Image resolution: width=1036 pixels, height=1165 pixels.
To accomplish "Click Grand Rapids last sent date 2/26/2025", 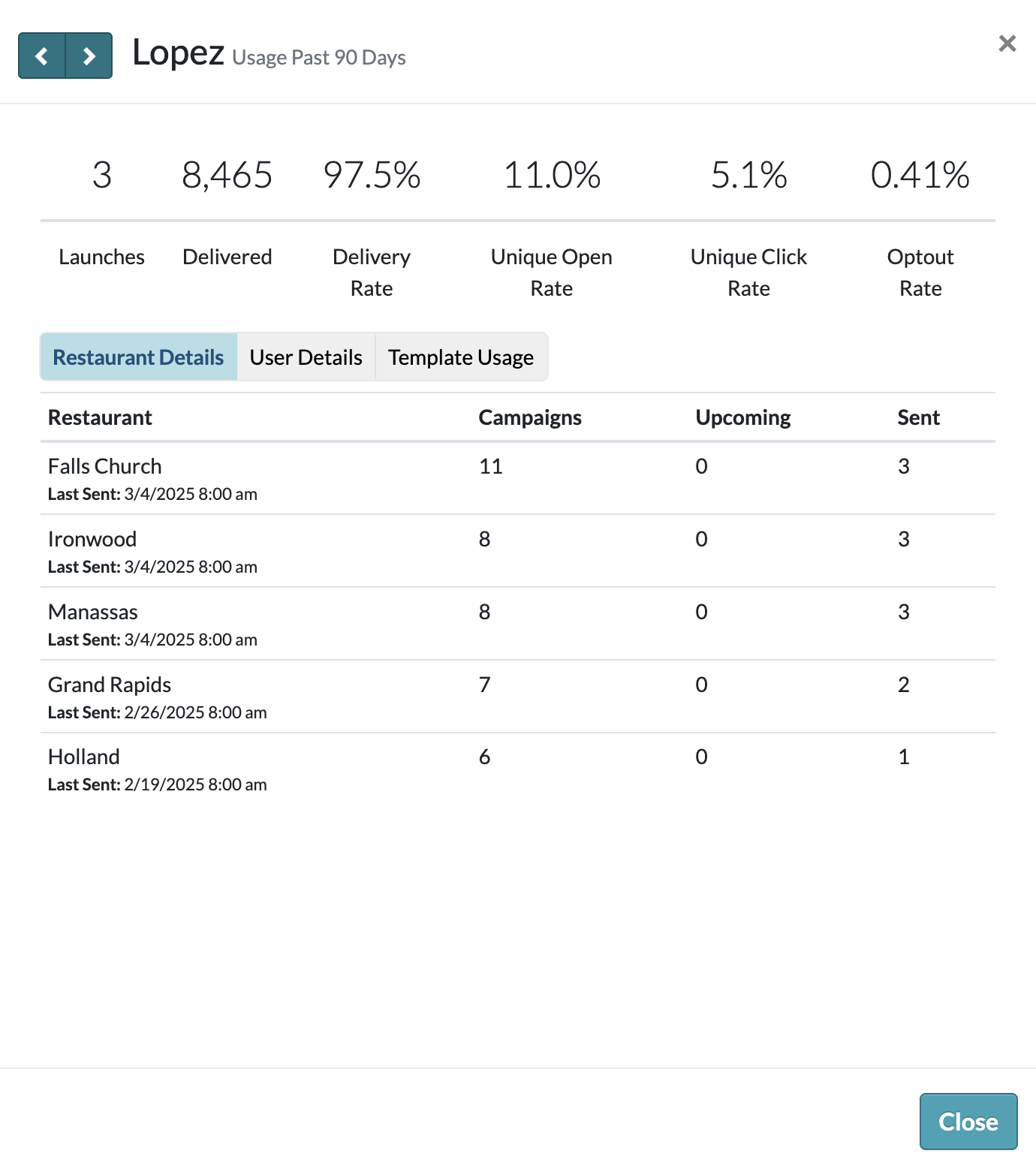I will click(x=195, y=712).
